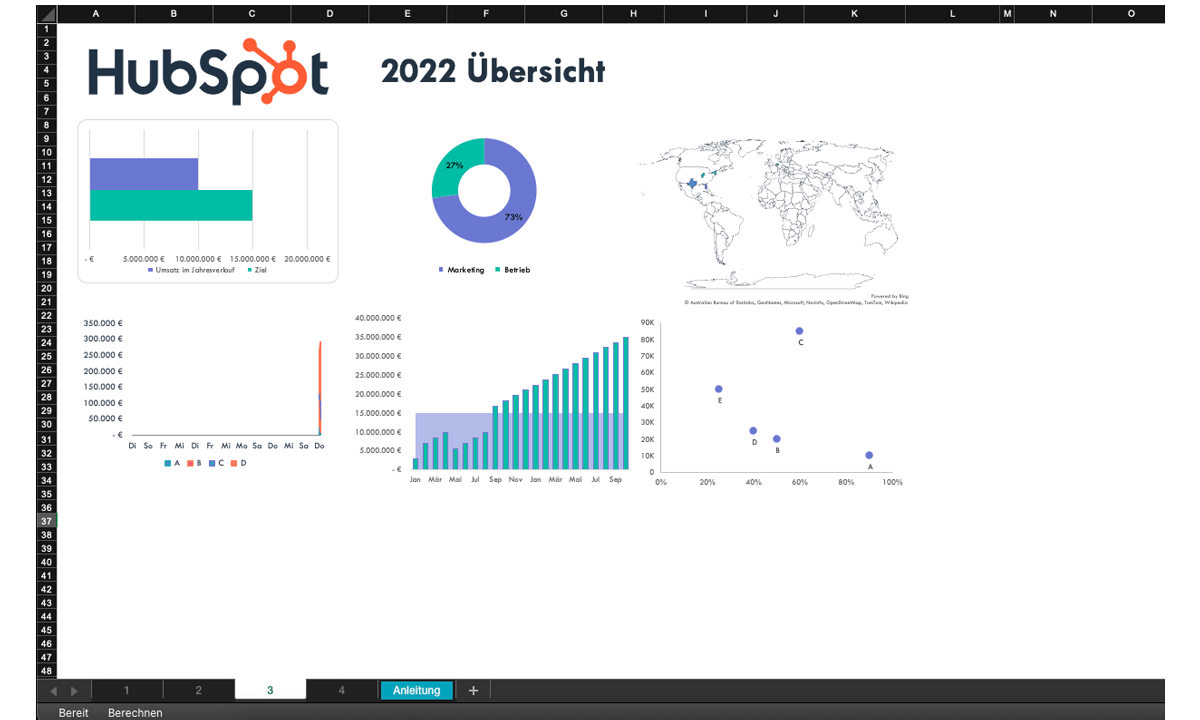Click the Marketing legend entry
1200x720 pixels.
pos(461,270)
